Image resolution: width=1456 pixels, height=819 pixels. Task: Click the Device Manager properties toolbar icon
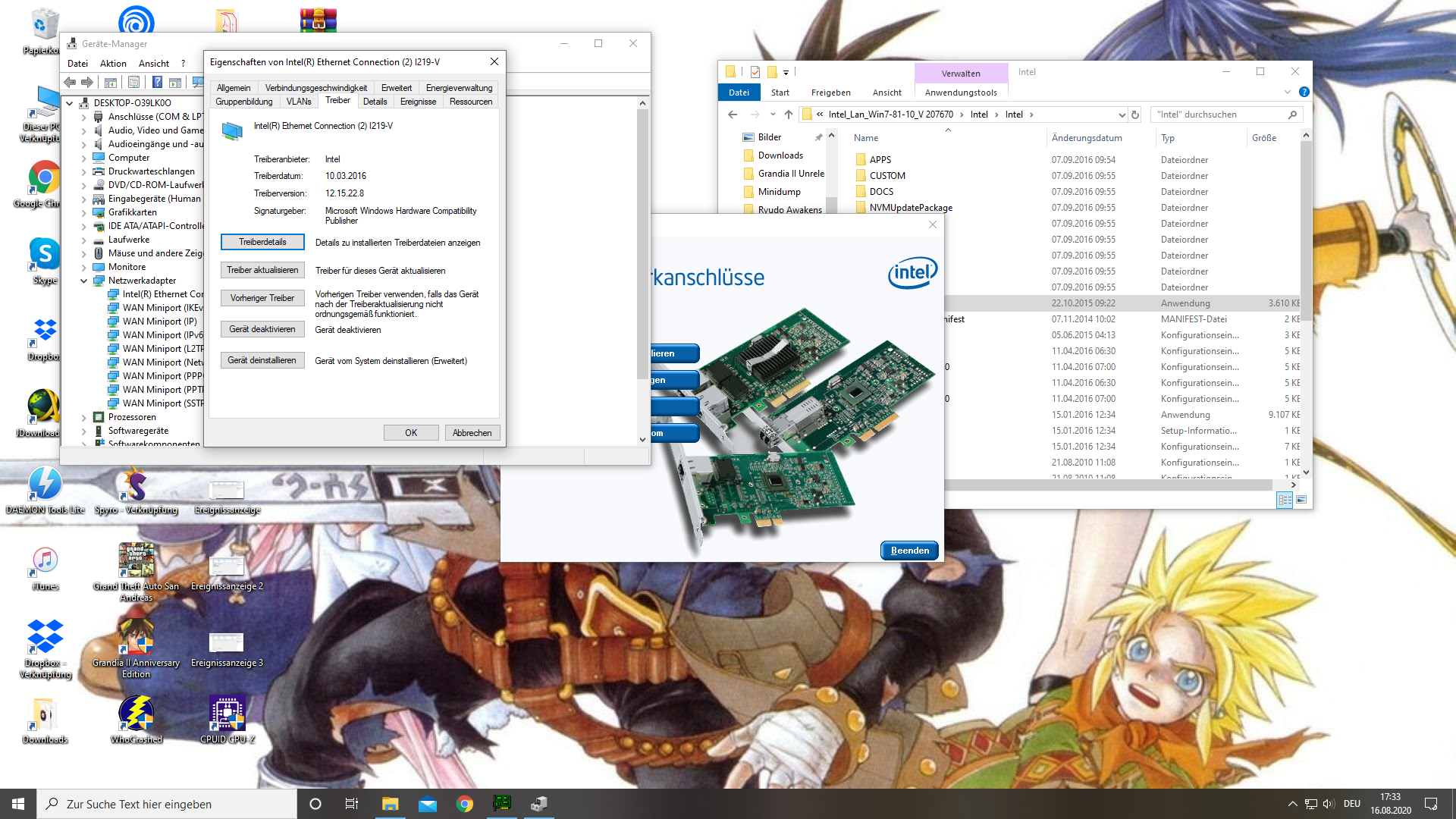tap(134, 82)
